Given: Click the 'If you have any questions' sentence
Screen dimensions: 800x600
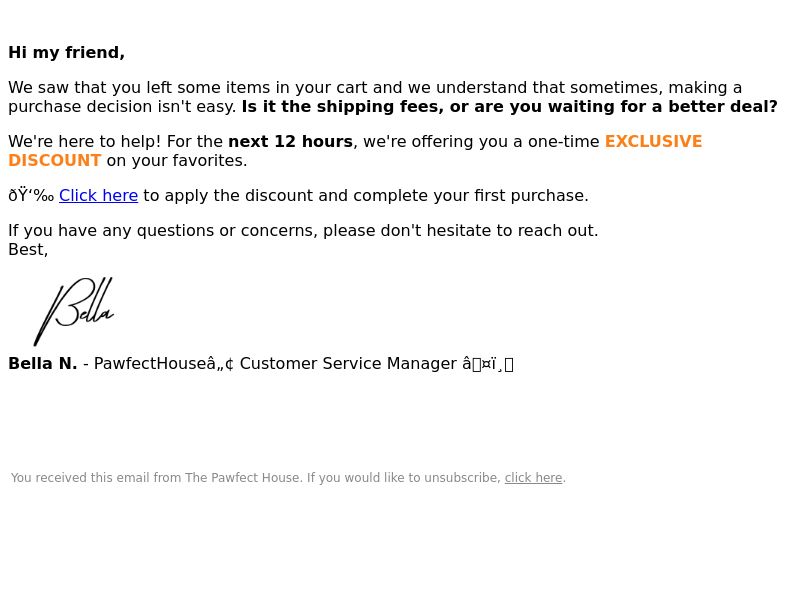Looking at the screenshot, I should click(x=303, y=231).
